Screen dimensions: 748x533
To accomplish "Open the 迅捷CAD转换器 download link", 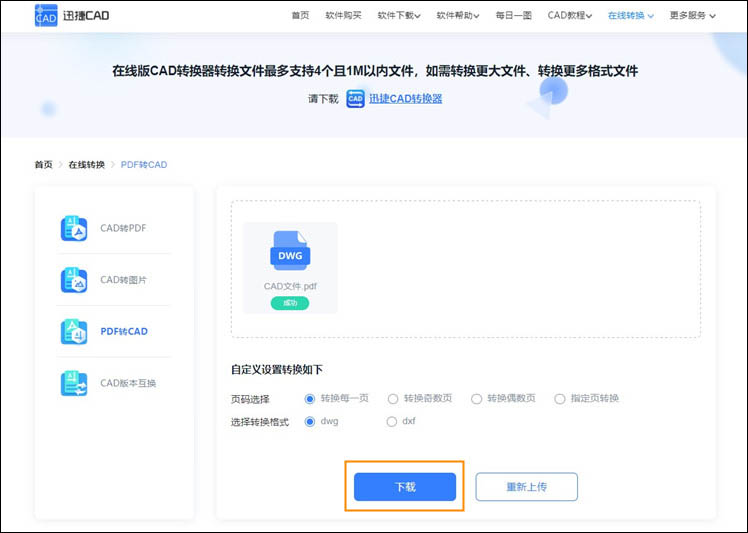I will [405, 99].
